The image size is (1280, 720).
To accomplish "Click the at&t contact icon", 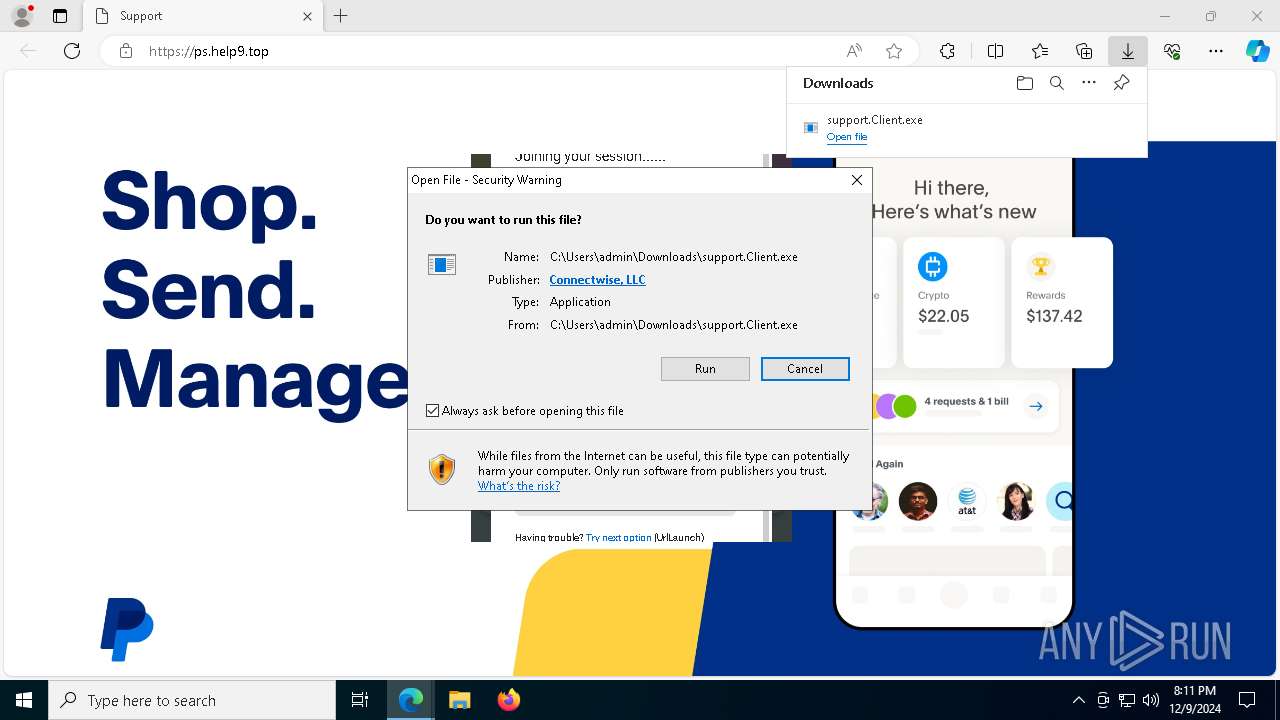I will click(967, 501).
